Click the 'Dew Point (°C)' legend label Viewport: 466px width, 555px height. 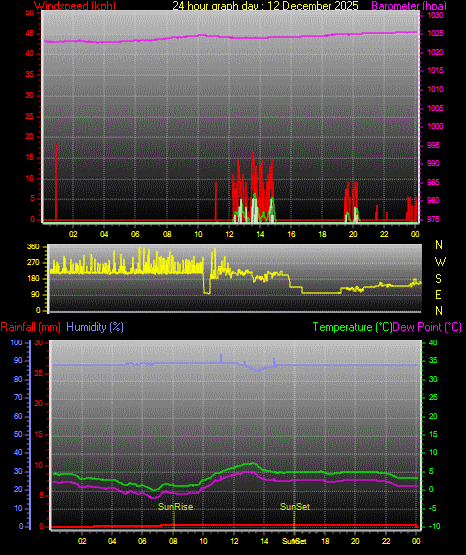[x=427, y=327]
